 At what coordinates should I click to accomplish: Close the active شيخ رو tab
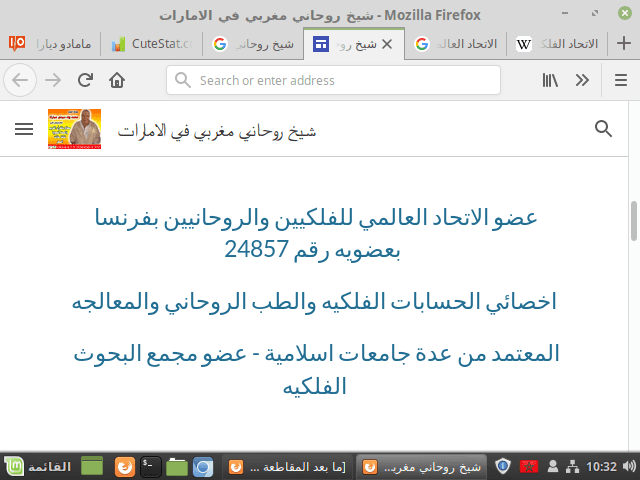(x=387, y=44)
